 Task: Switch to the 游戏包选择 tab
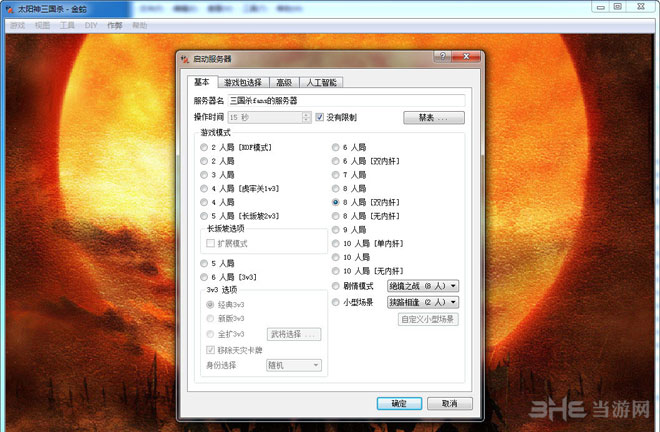245,83
